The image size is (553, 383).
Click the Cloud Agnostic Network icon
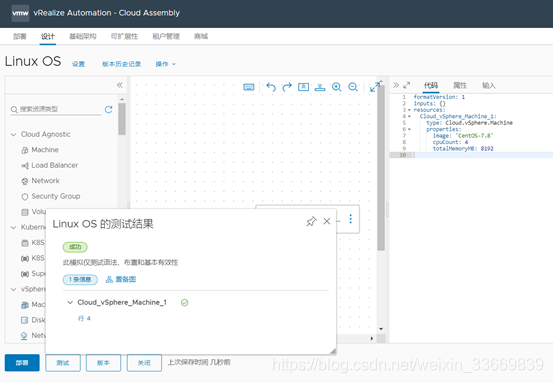click(25, 181)
